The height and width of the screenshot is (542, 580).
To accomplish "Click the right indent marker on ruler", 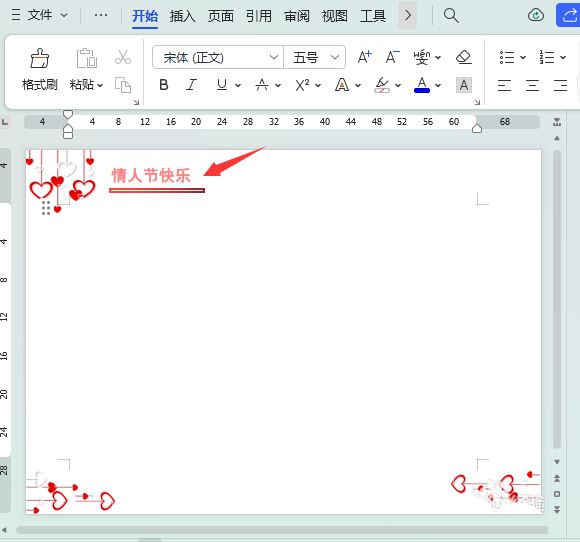I will coord(477,128).
